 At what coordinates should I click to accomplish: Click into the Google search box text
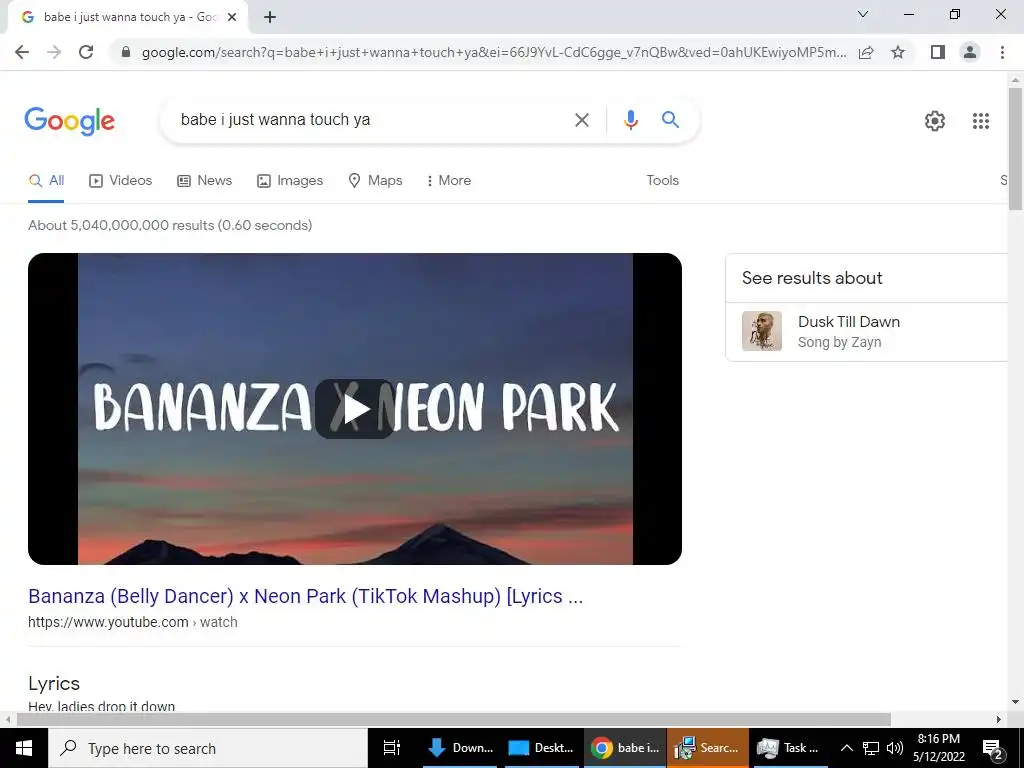pyautogui.click(x=275, y=120)
